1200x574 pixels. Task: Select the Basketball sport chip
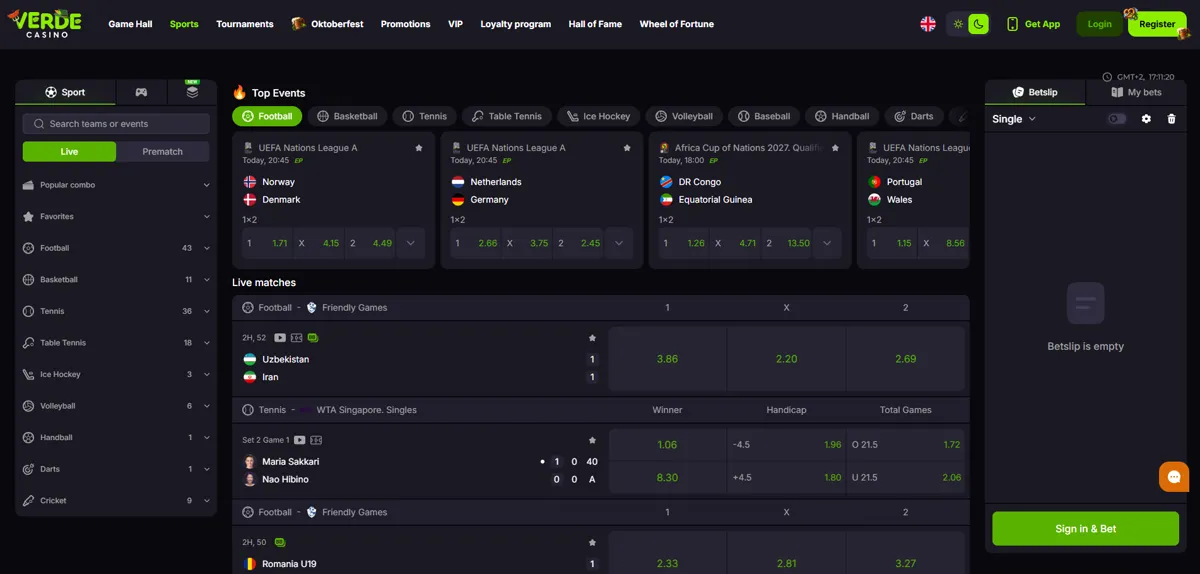coord(347,116)
